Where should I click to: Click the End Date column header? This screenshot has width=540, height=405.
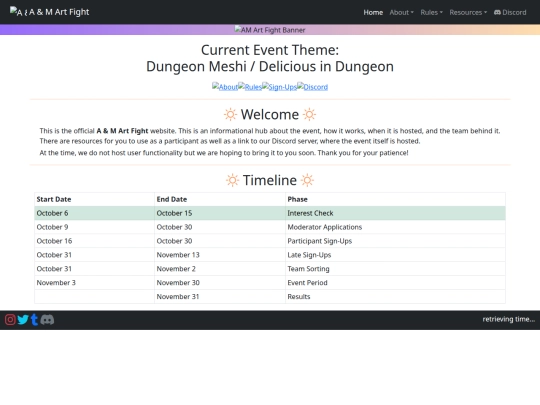[x=220, y=199]
